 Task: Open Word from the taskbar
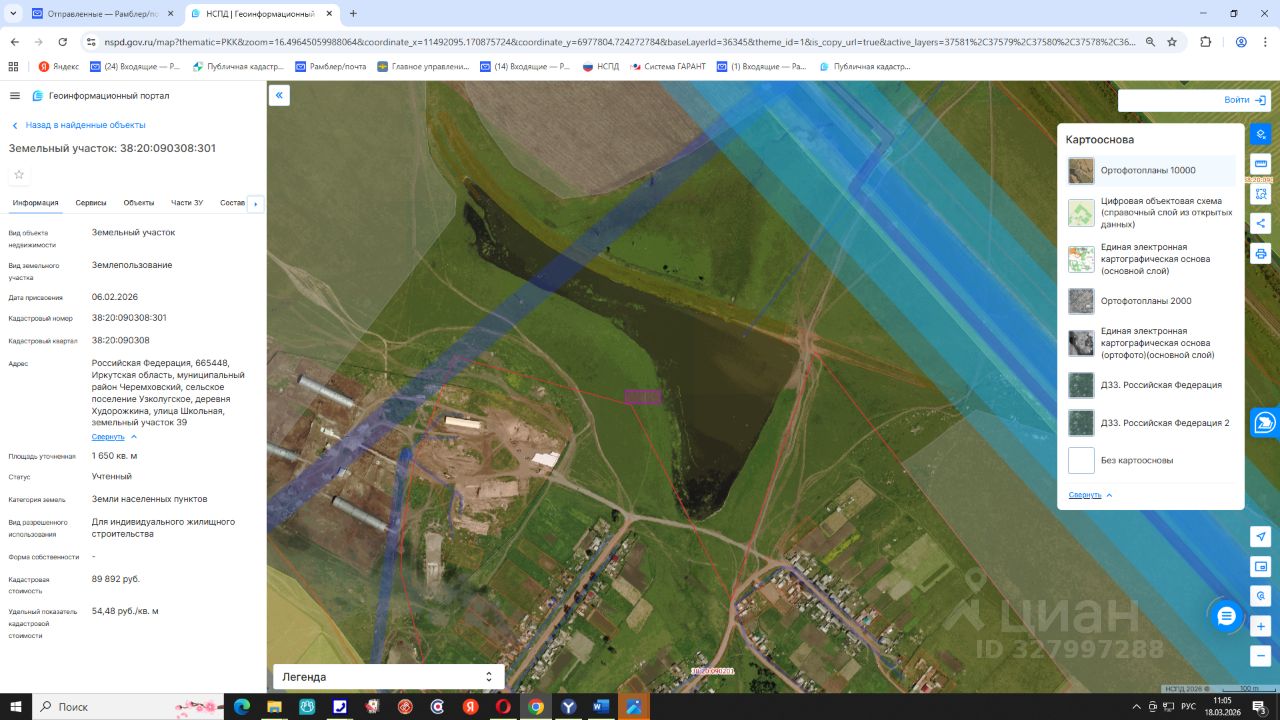[600, 707]
